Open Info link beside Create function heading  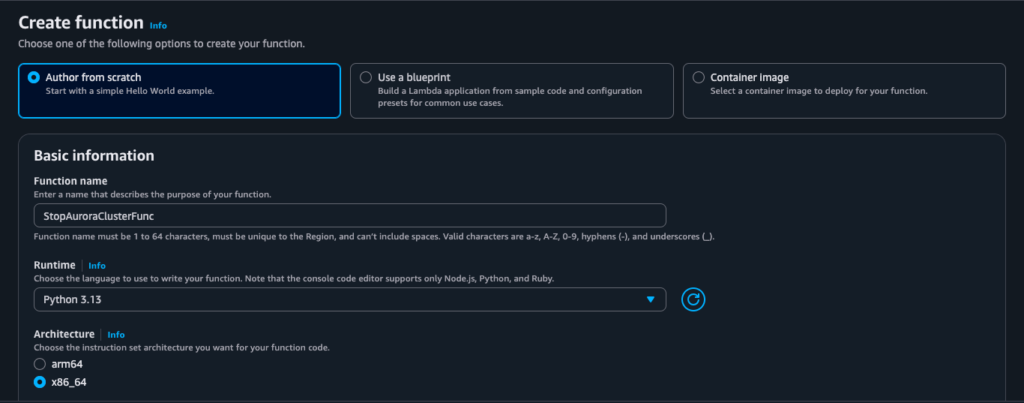click(158, 24)
